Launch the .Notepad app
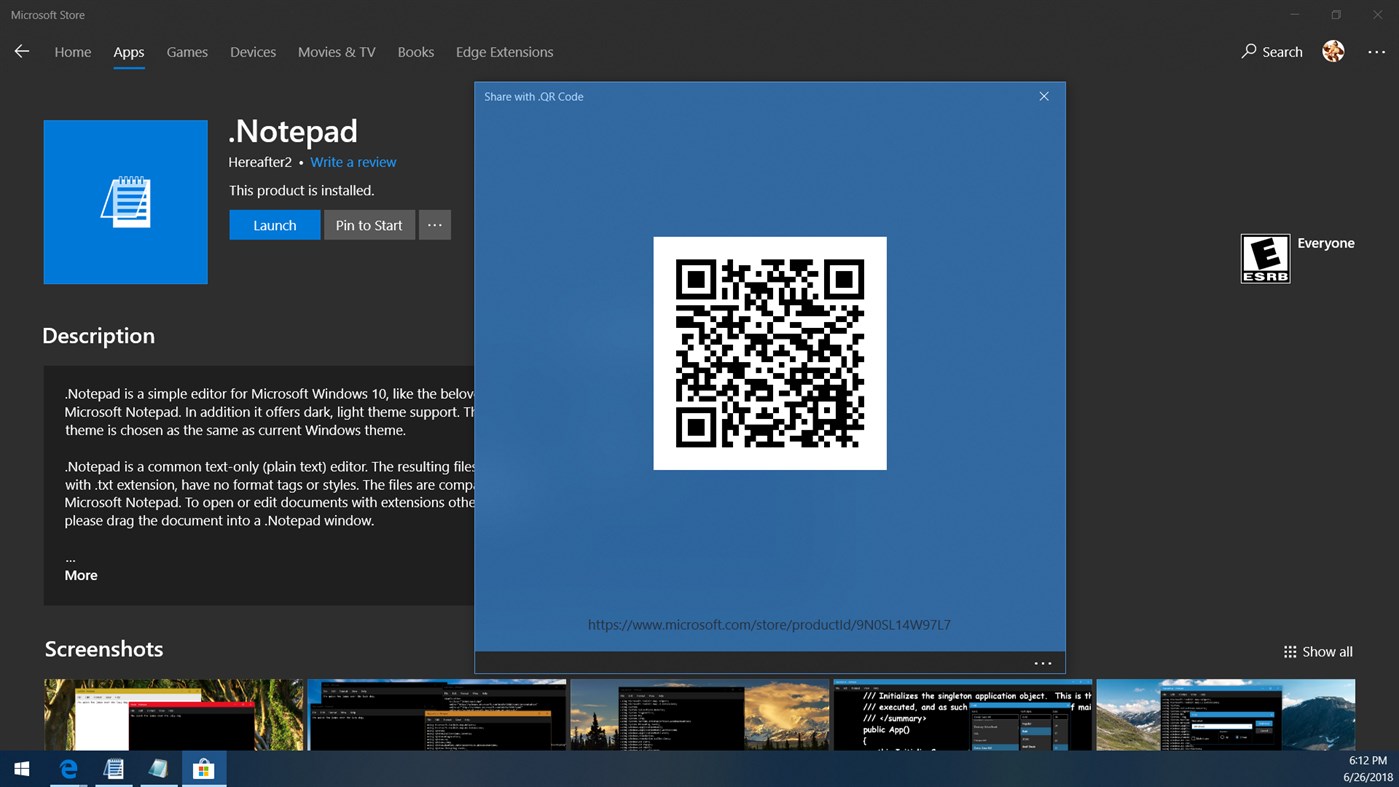 tap(274, 224)
